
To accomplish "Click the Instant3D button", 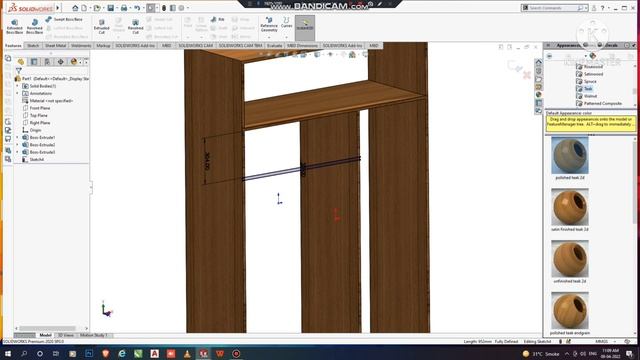I will click(x=305, y=27).
